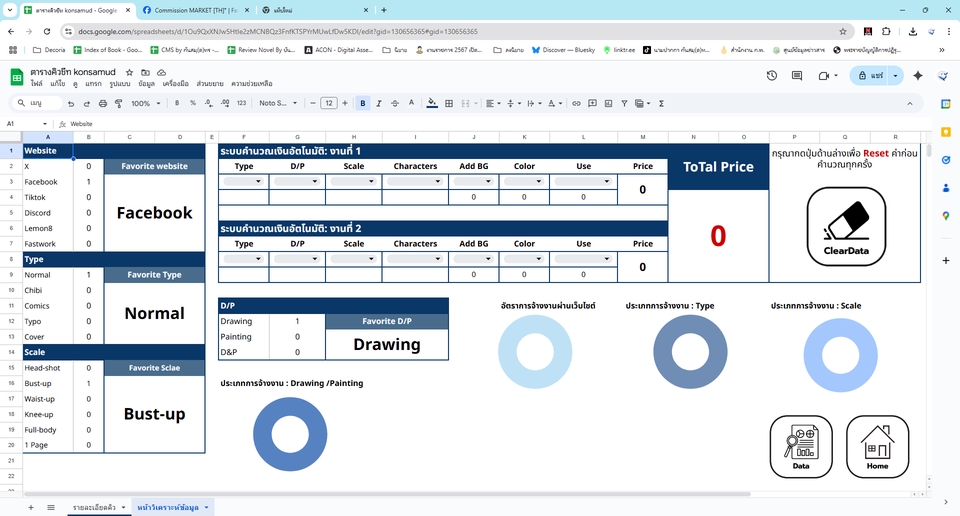Toggle italic formatting

(379, 103)
